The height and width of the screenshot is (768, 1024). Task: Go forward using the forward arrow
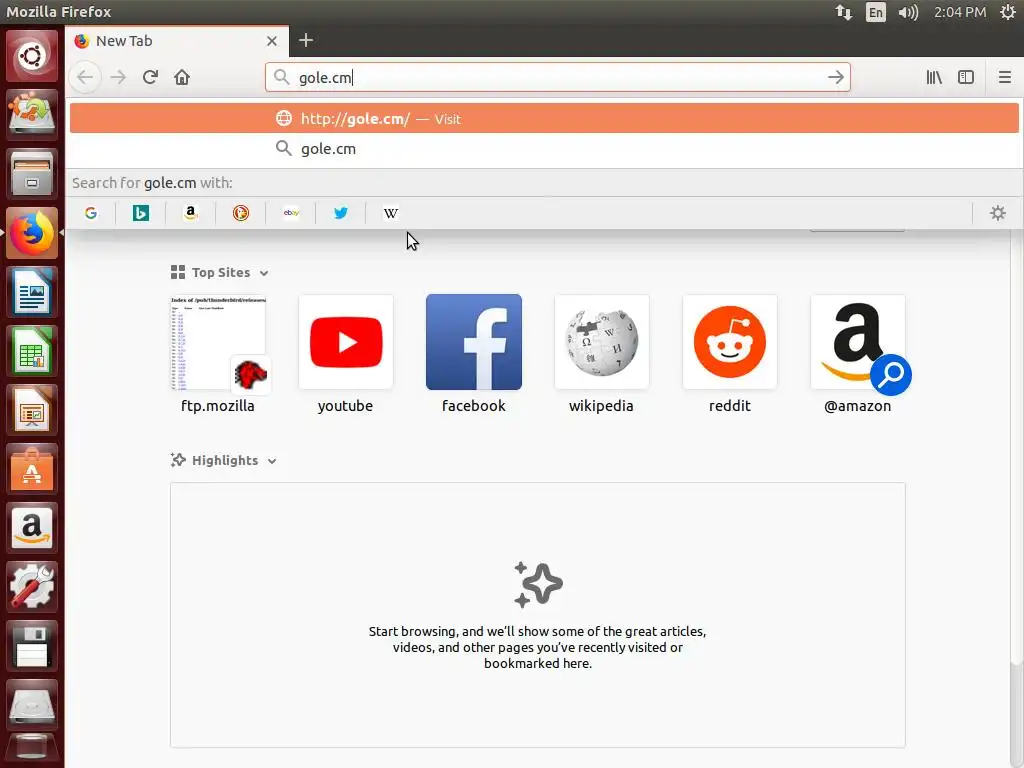118,77
